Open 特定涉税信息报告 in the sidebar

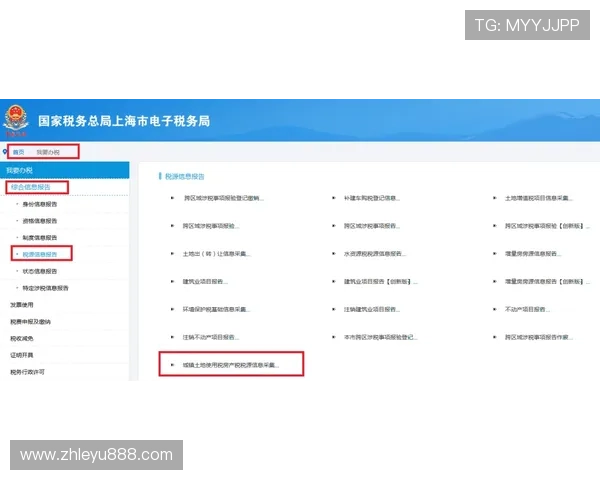click(x=46, y=288)
